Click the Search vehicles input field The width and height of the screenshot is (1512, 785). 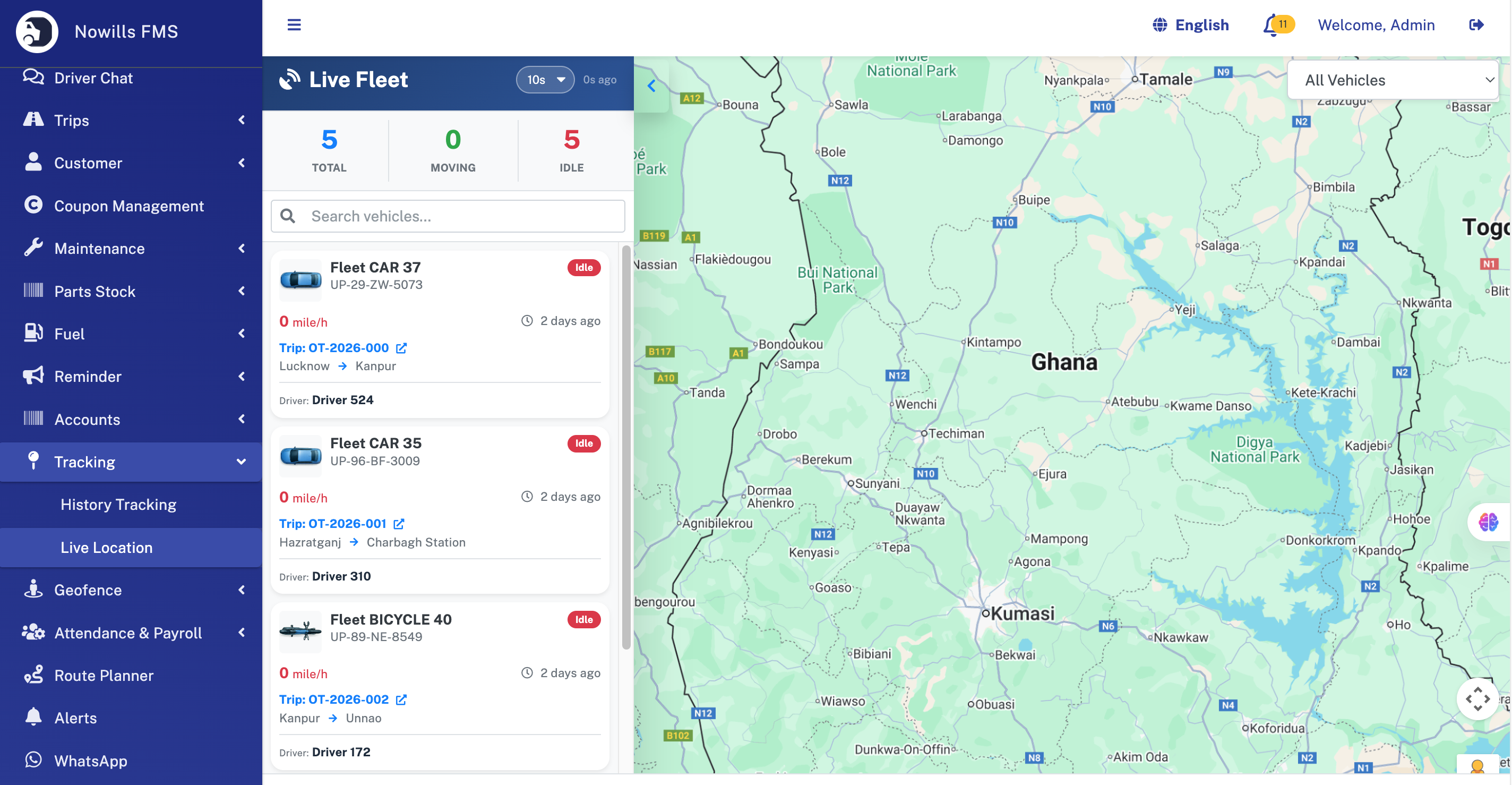(x=448, y=216)
